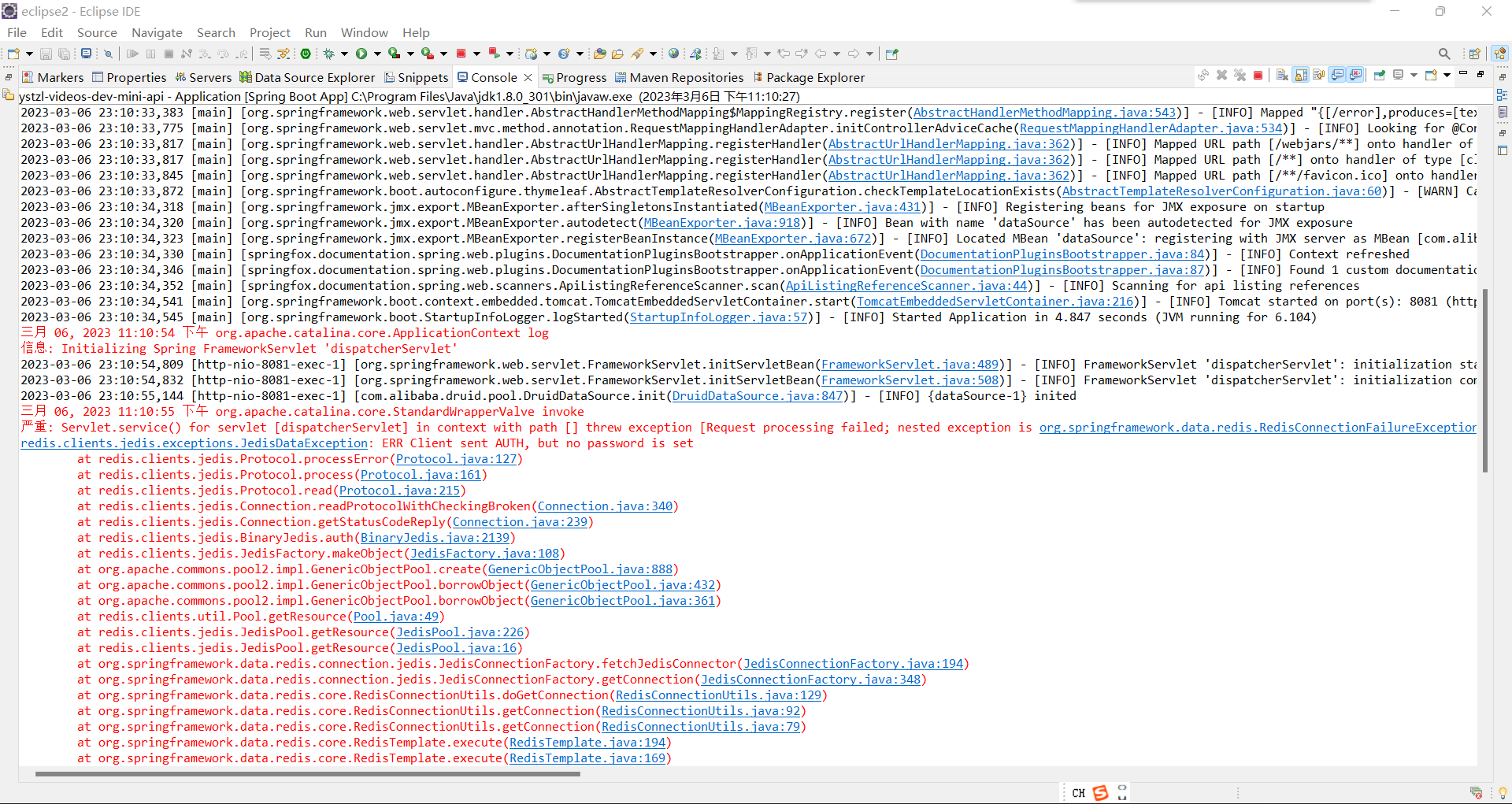Screen dimensions: 1512x804
Task: Toggle Show Console When Standard Error Changes
Action: point(1355,76)
